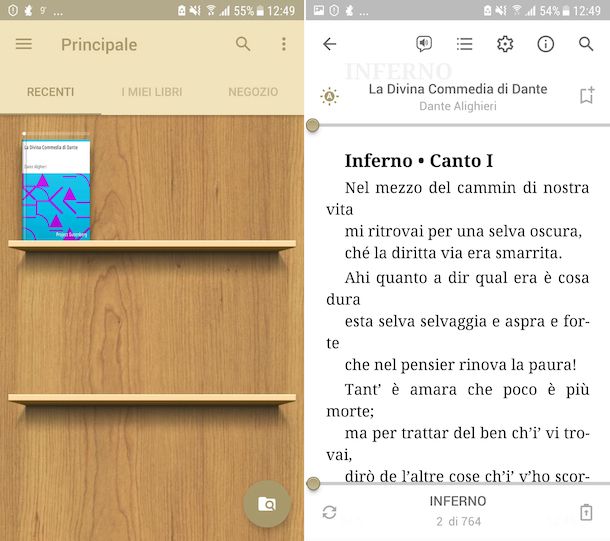Toggle auto brightness sun icon
This screenshot has width=610, height=541.
[x=330, y=96]
